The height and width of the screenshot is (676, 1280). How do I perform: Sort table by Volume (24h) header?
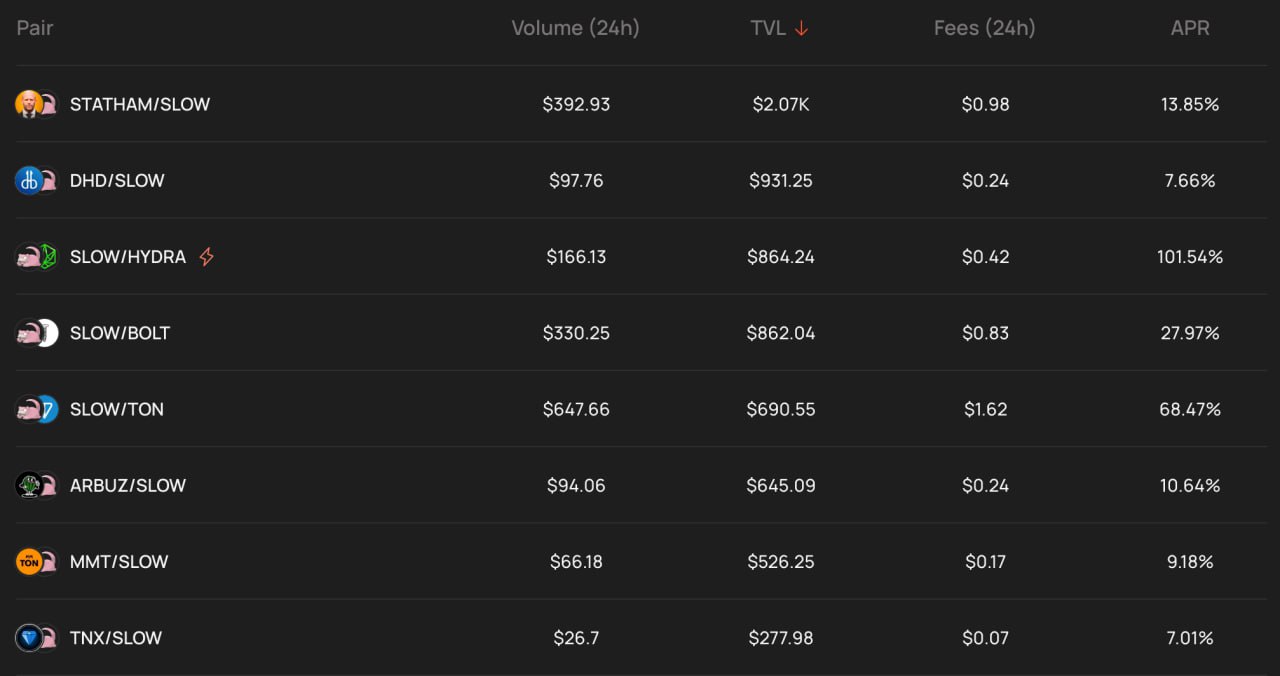coord(575,28)
